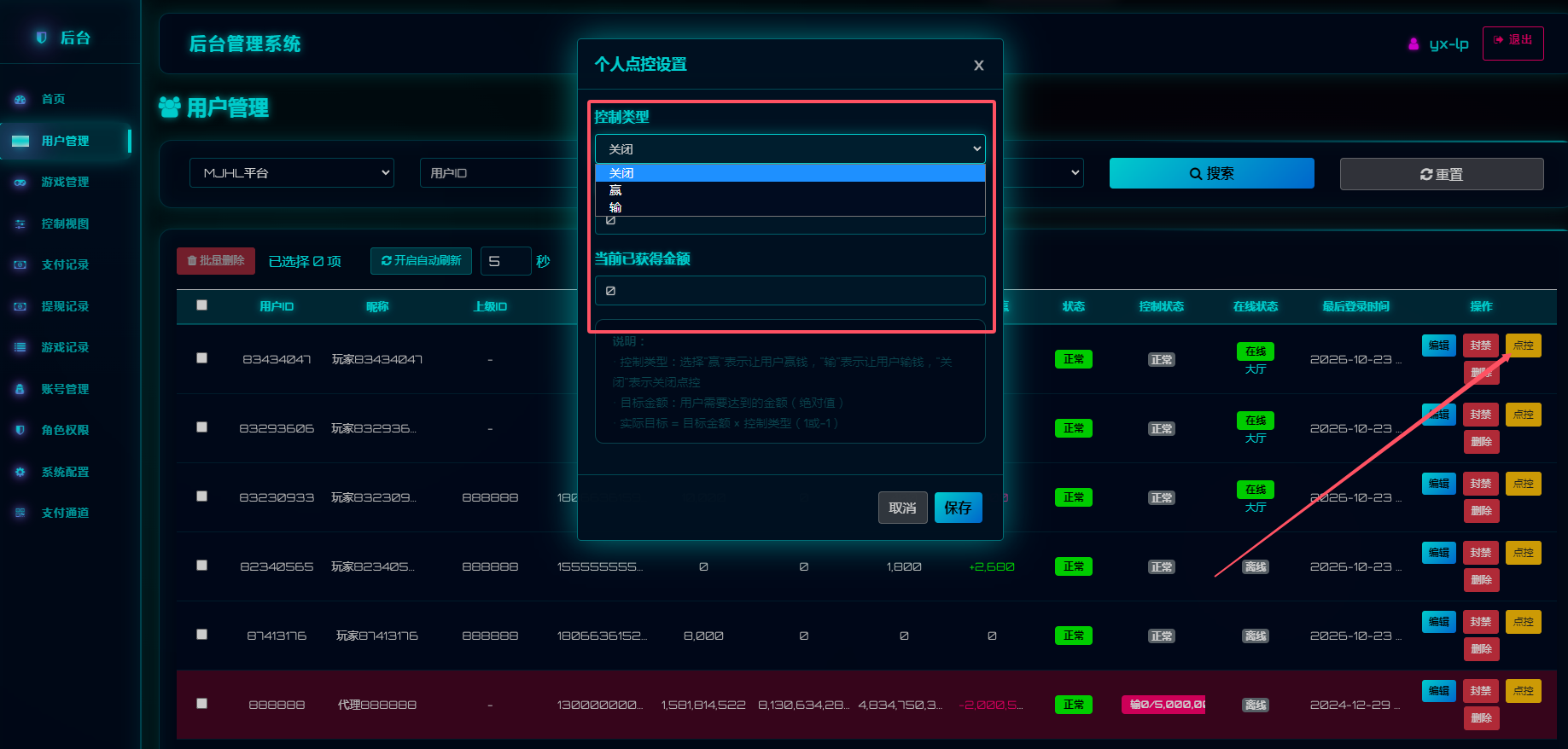
Task: Choose 赢 from the control type list
Action: click(x=790, y=190)
